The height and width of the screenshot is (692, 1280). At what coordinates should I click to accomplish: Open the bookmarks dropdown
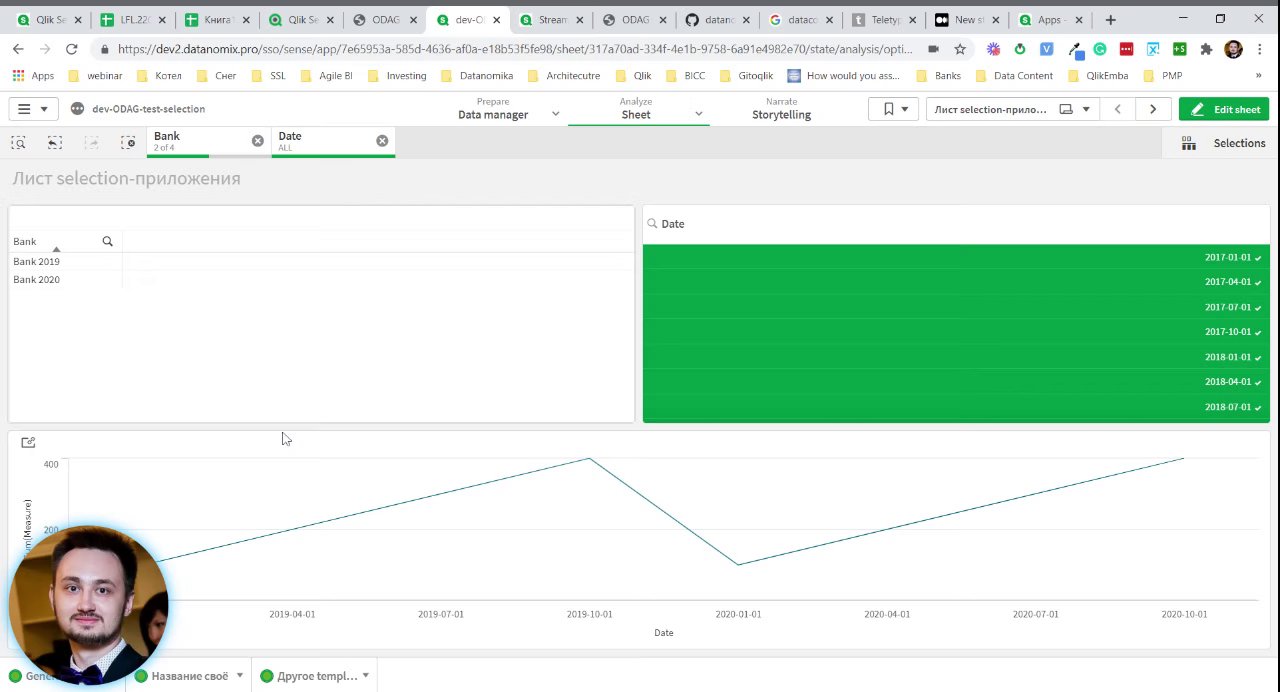click(895, 109)
